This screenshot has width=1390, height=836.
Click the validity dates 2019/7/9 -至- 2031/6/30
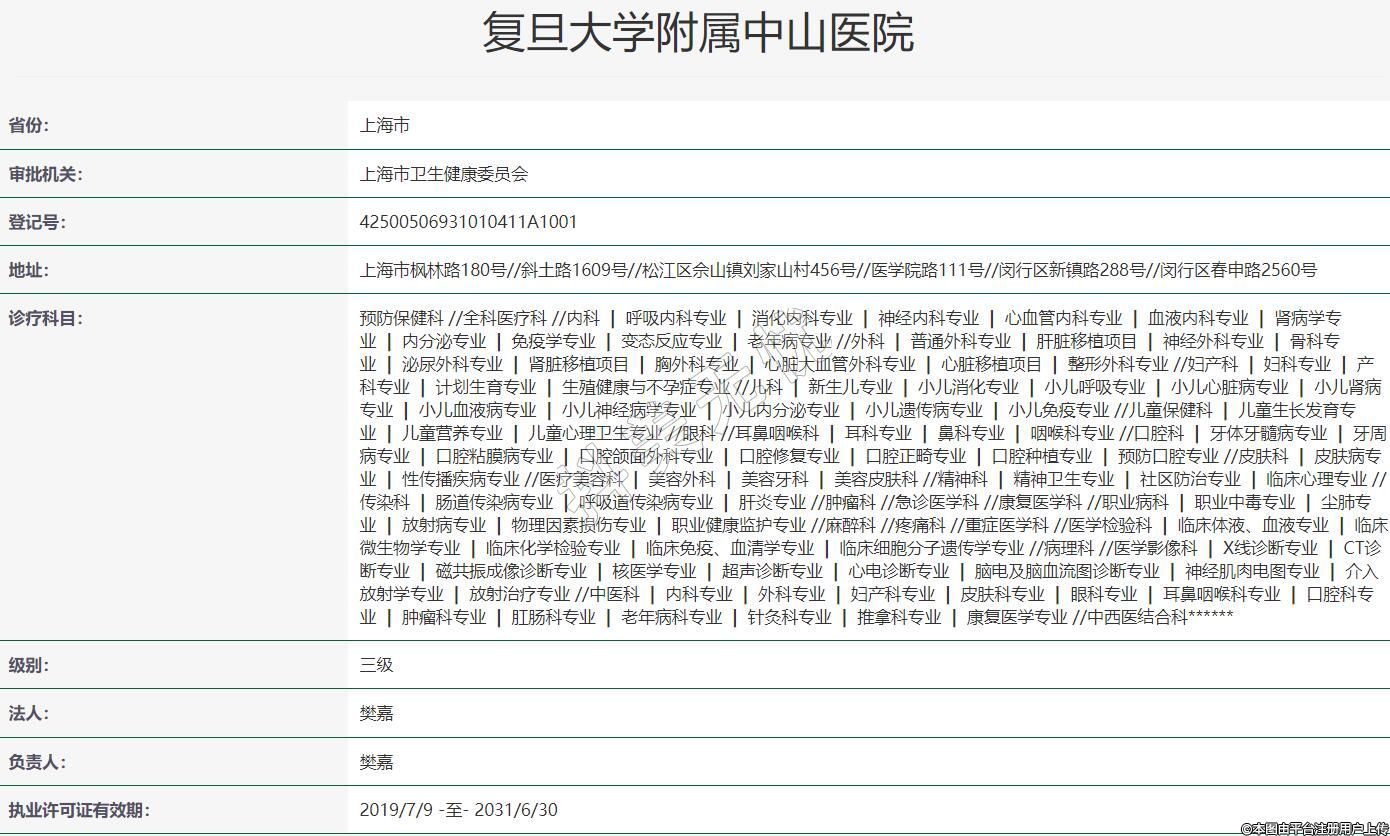[458, 810]
